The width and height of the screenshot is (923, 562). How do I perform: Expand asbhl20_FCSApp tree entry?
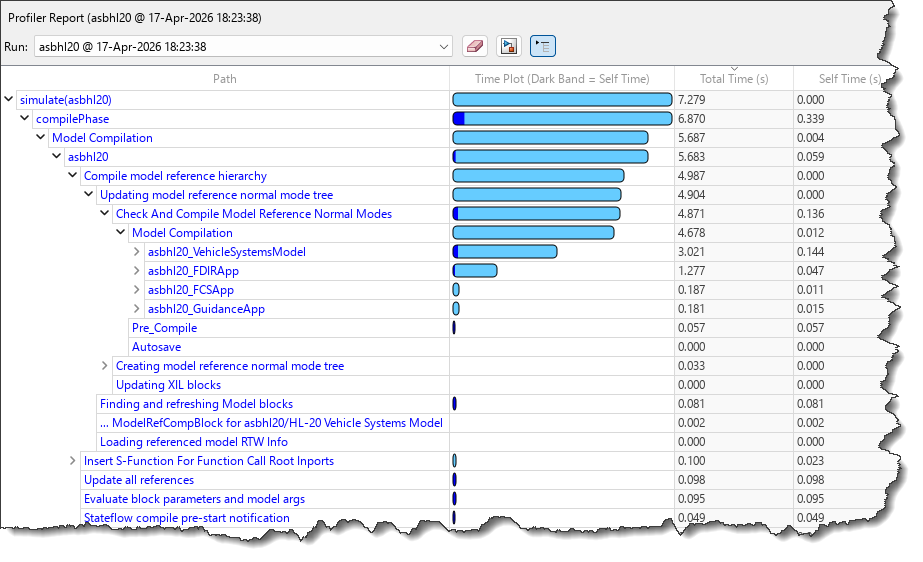click(137, 290)
